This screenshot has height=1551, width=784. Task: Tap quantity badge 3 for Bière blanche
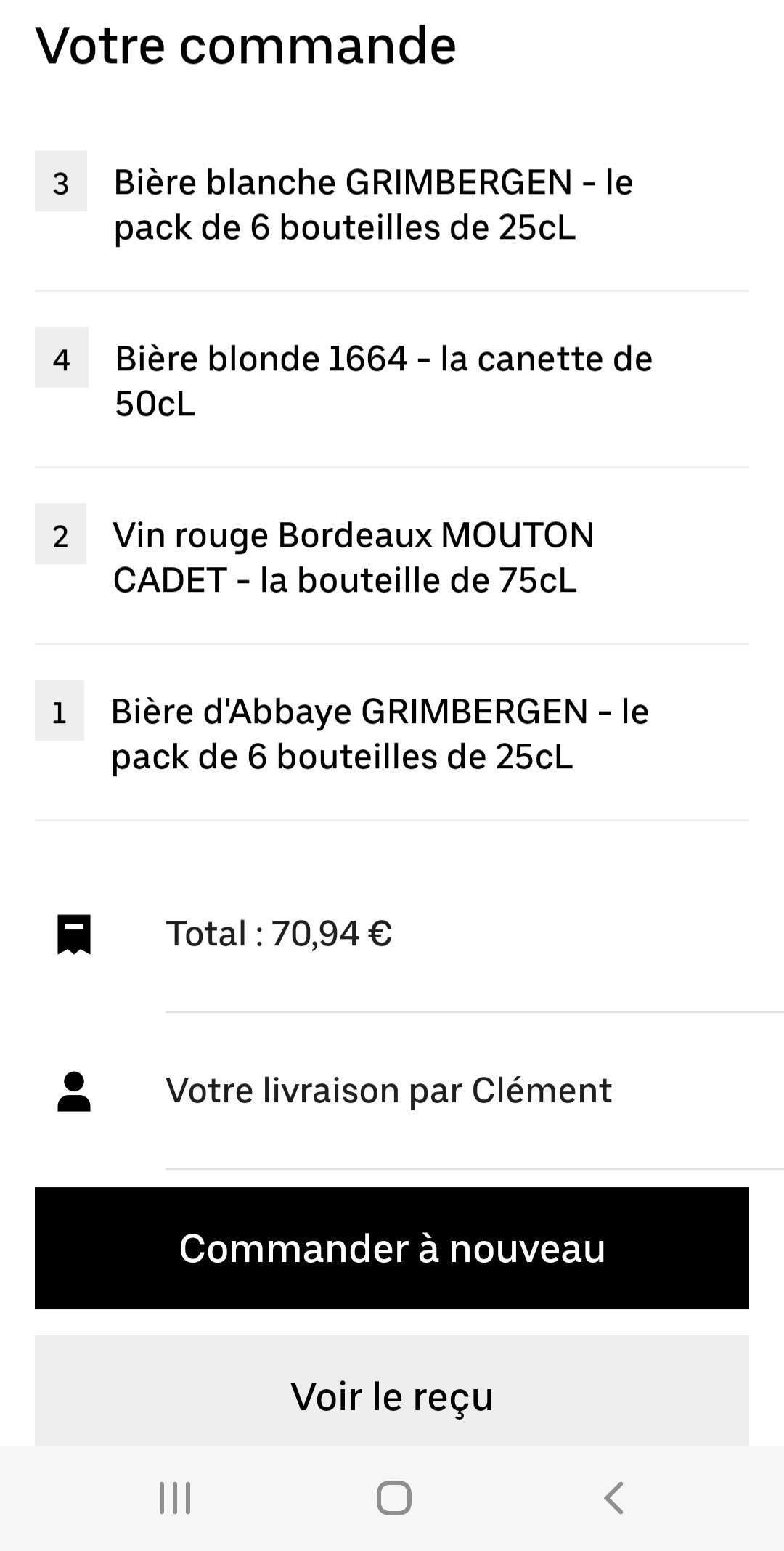click(61, 182)
